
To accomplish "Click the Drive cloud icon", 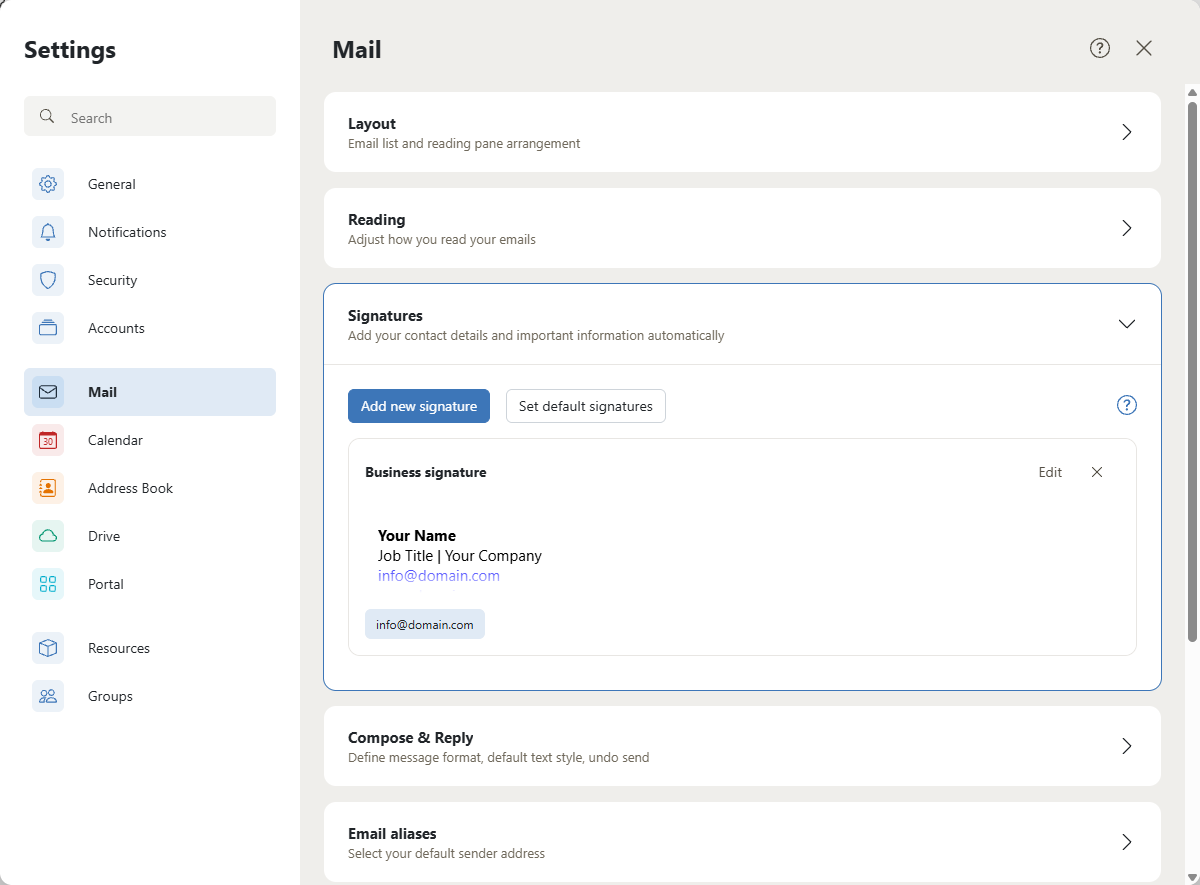I will click(48, 536).
